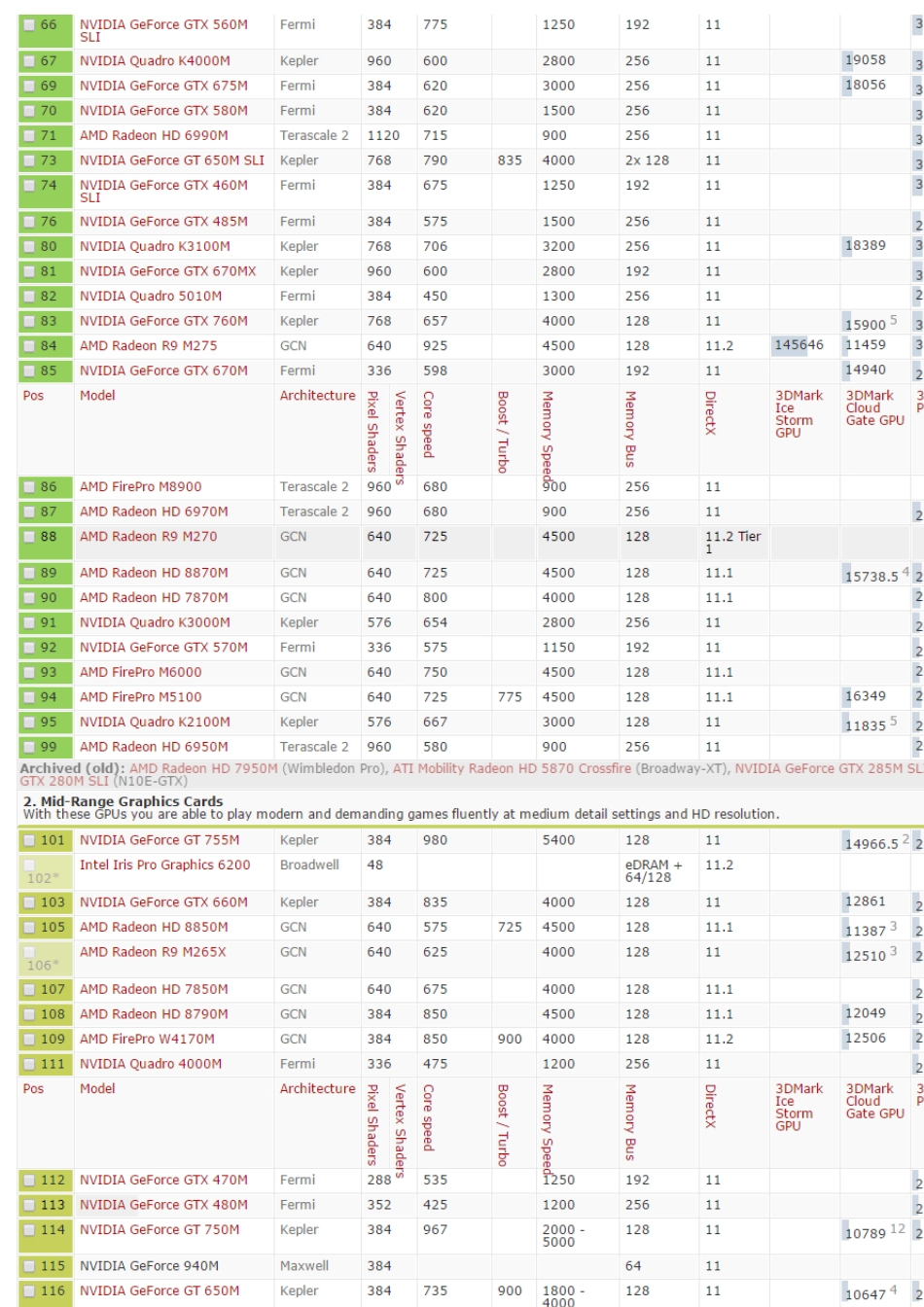Check the box for position 101
Image resolution: width=924 pixels, height=1307 pixels.
tap(30, 839)
